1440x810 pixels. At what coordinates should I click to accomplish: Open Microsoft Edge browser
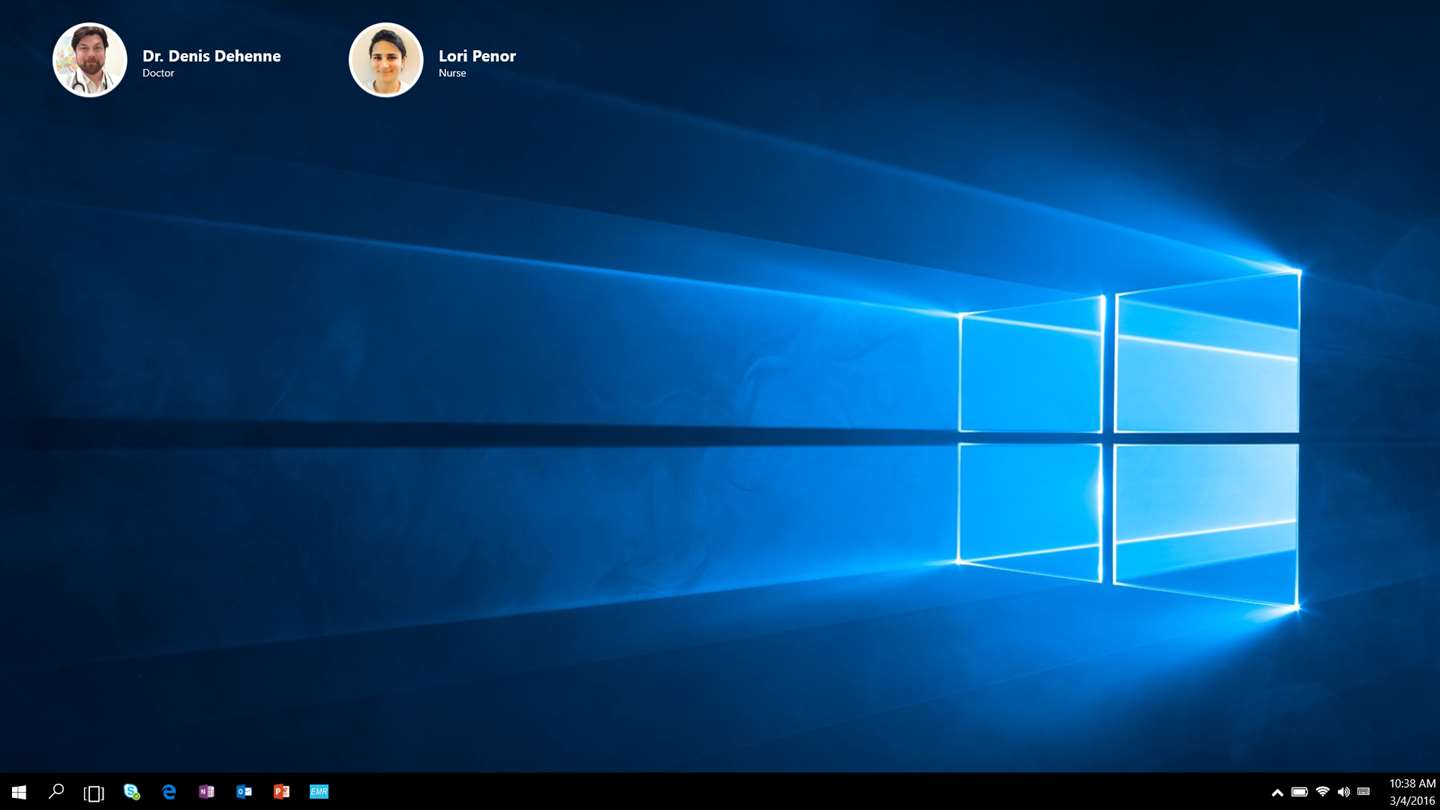pos(169,791)
